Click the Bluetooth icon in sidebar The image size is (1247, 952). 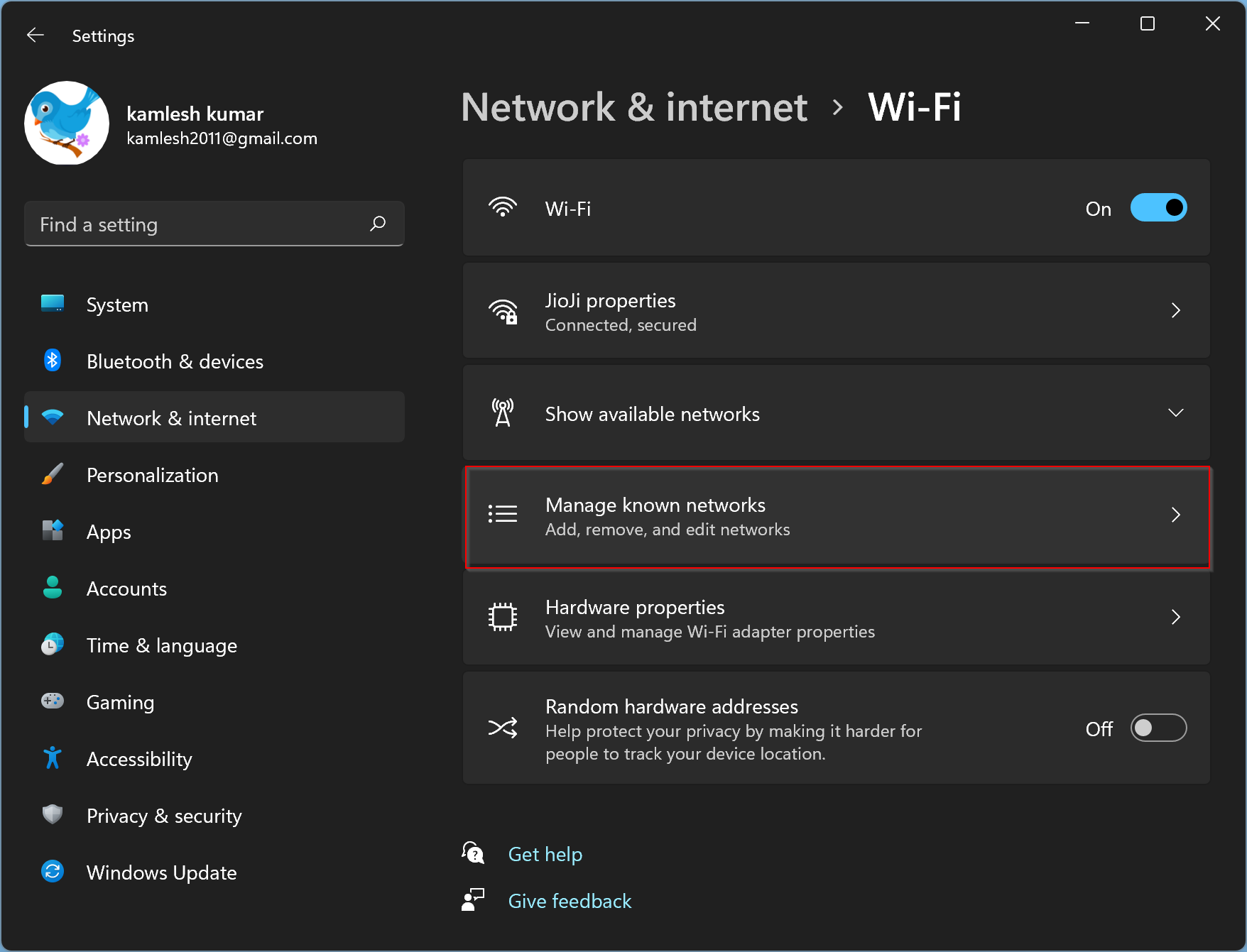53,361
